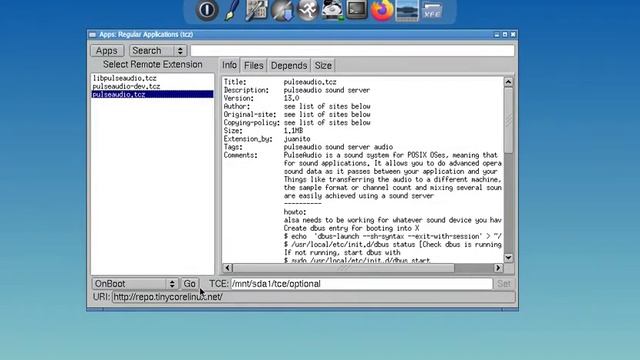
Task: Switch to the Size tab
Action: 323,66
